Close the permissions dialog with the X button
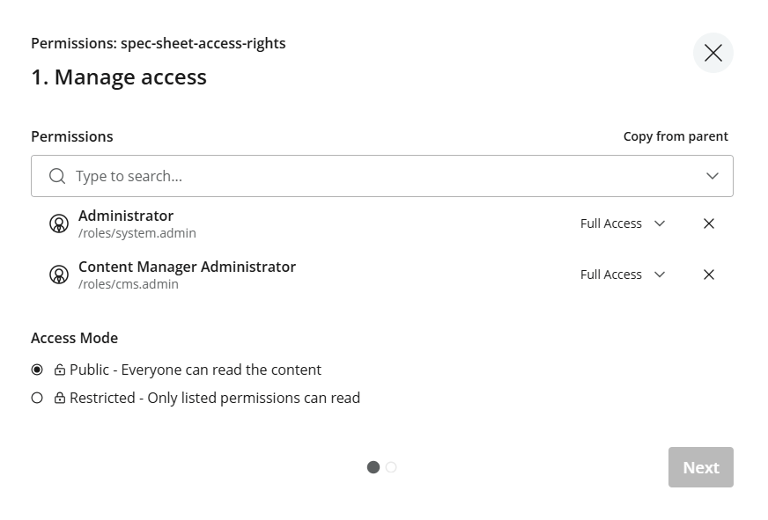The image size is (768, 520). [713, 53]
